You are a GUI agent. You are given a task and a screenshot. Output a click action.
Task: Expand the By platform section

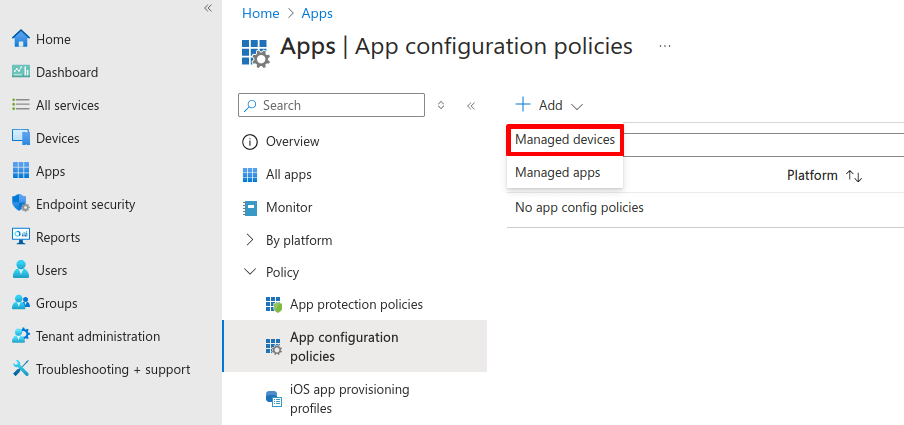(x=250, y=240)
